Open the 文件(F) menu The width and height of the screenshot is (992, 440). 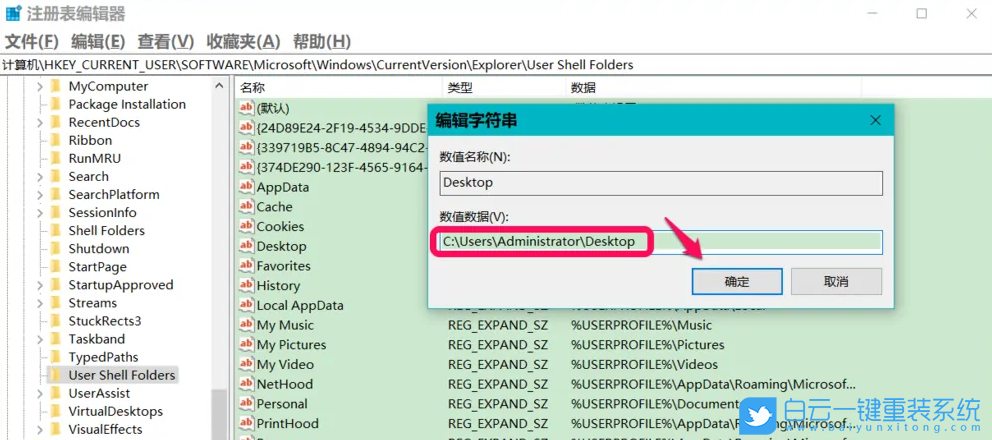tap(32, 41)
